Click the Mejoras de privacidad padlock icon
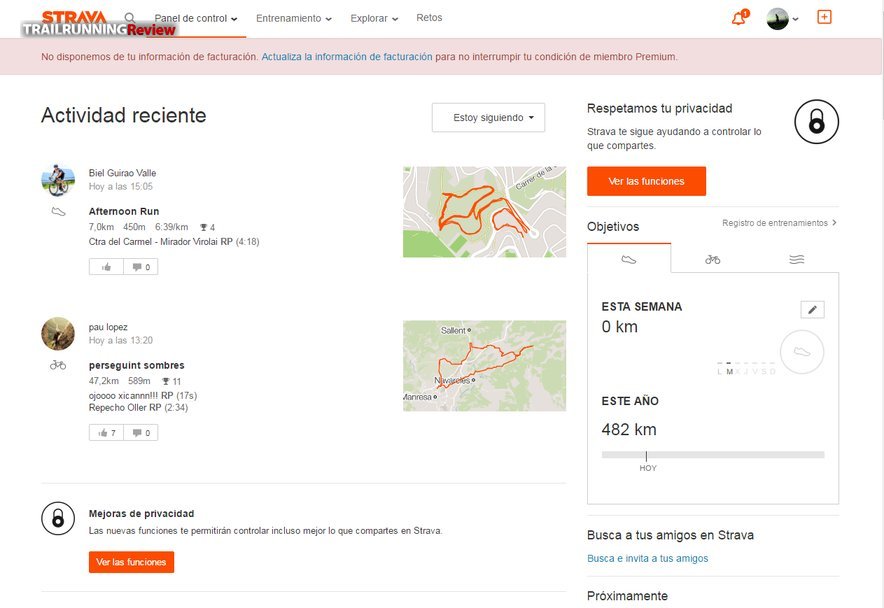The height and width of the screenshot is (608, 884). click(58, 518)
